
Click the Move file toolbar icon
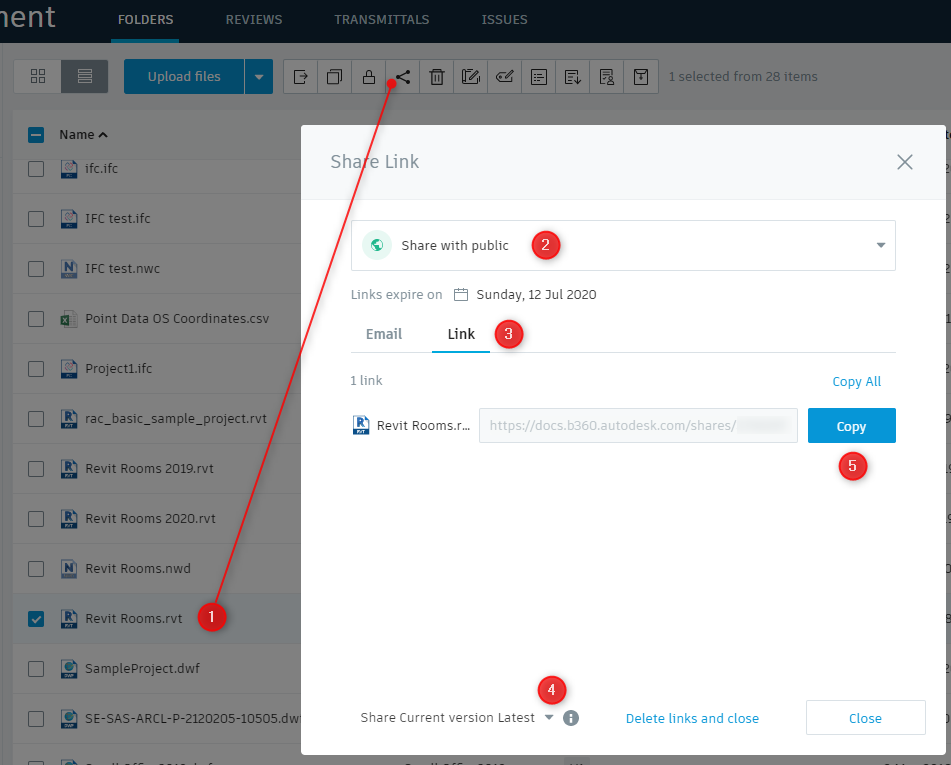(301, 77)
